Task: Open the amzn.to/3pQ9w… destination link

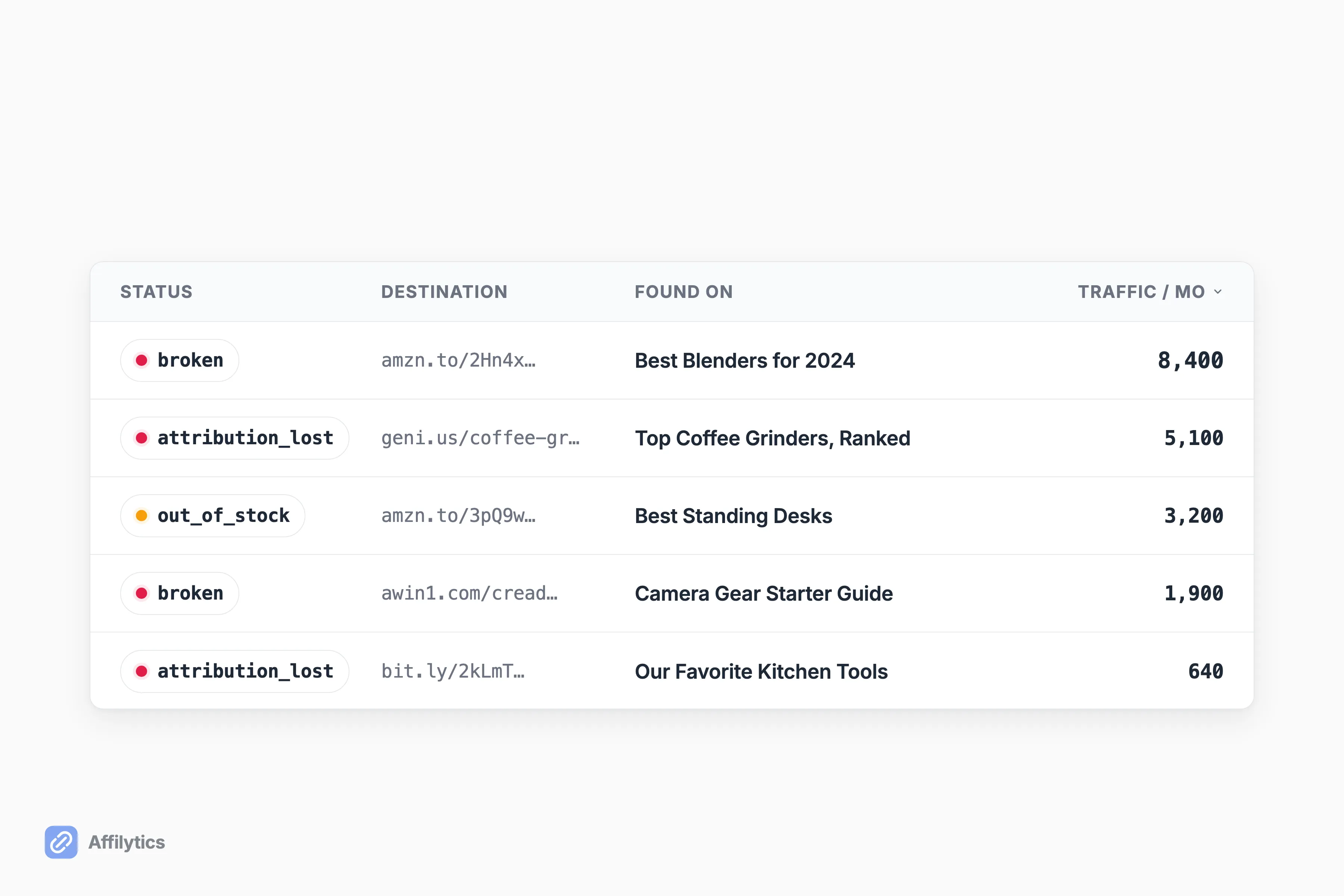Action: (x=458, y=516)
